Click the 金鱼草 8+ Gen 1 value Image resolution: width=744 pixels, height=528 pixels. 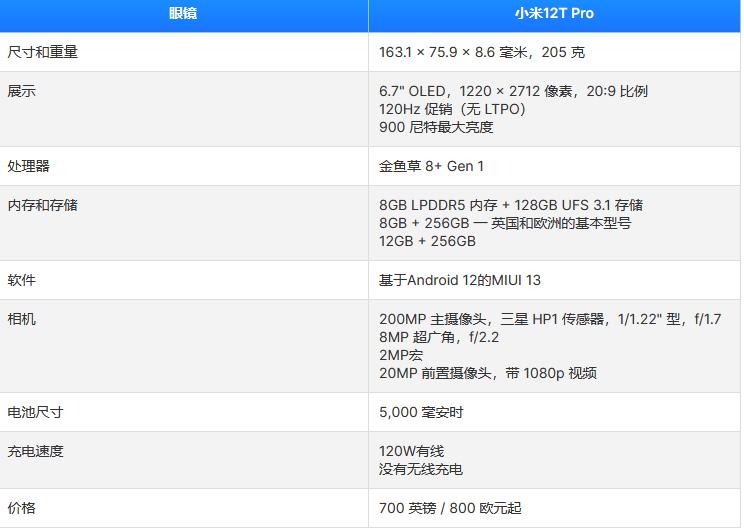431,166
